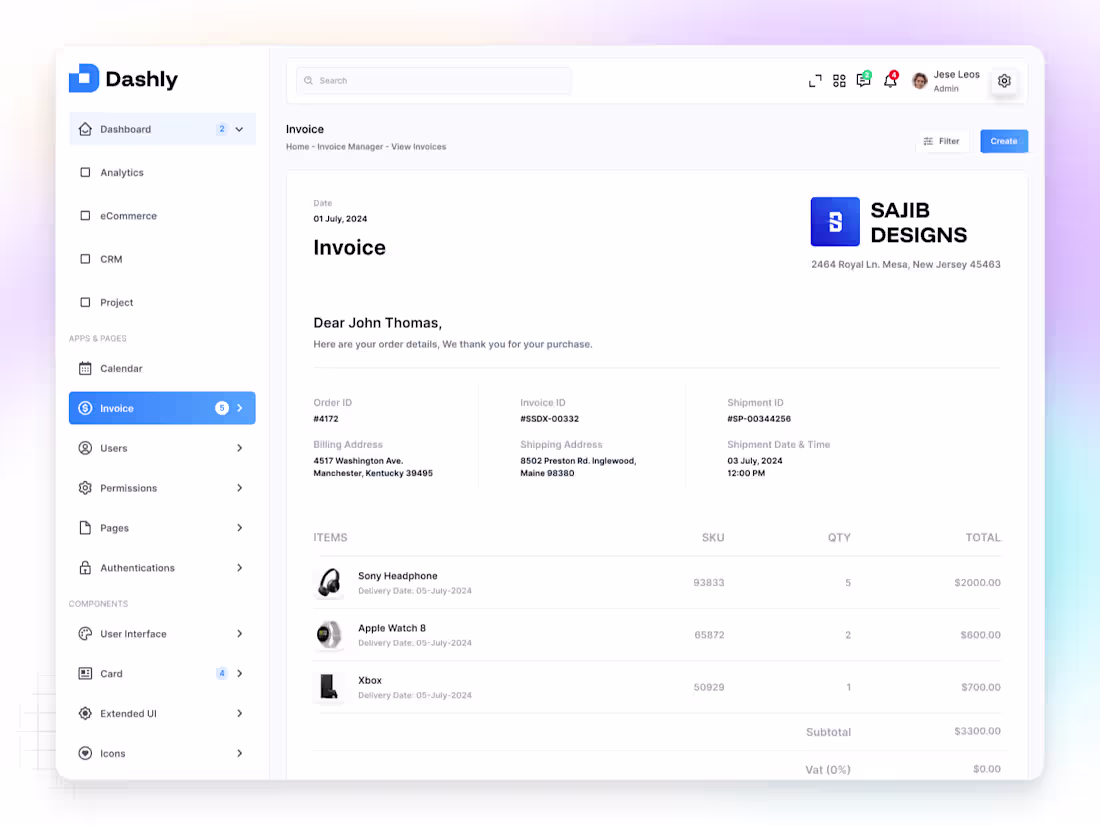Click inside the Search field

[433, 80]
